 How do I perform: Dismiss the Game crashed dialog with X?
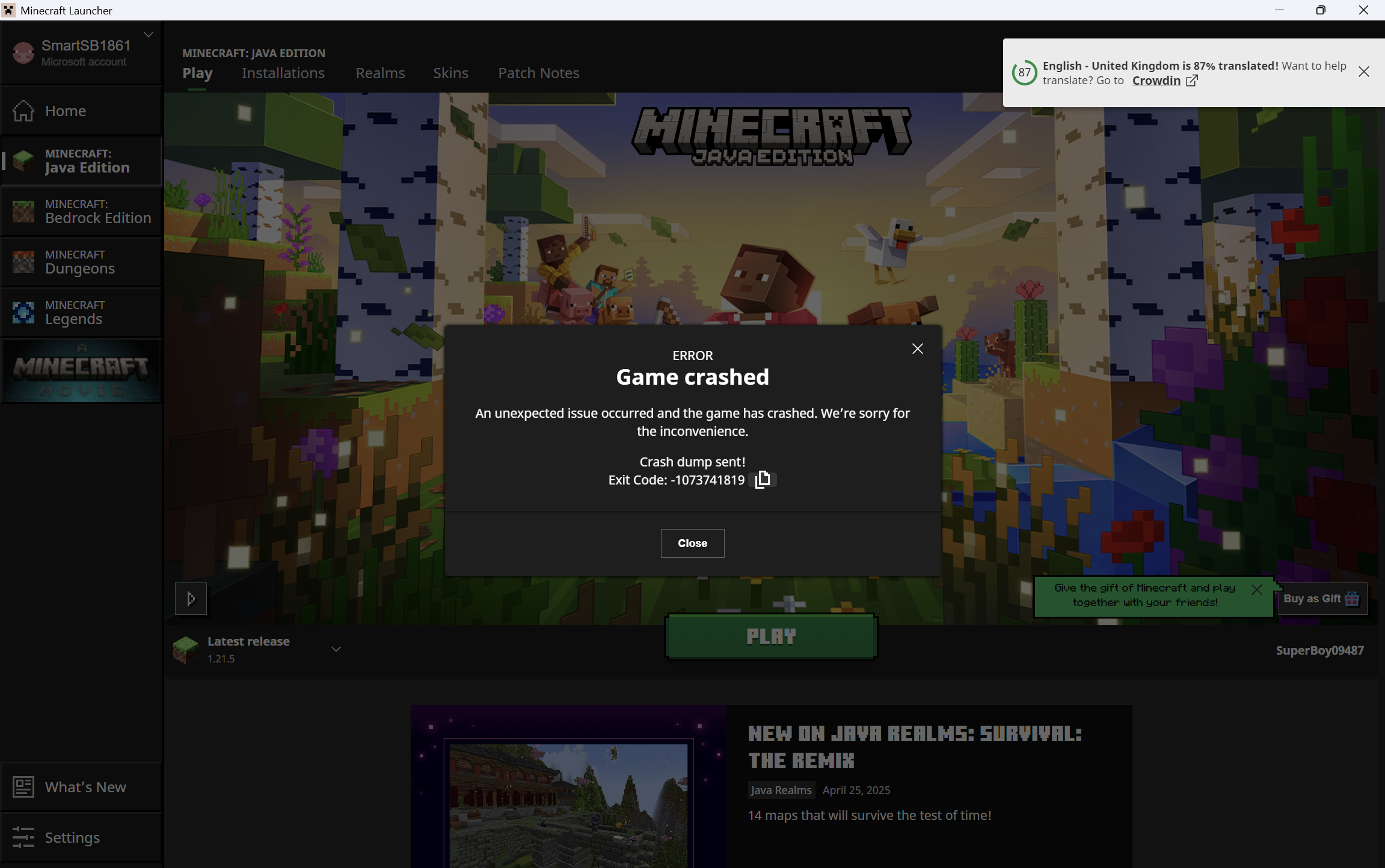click(917, 349)
